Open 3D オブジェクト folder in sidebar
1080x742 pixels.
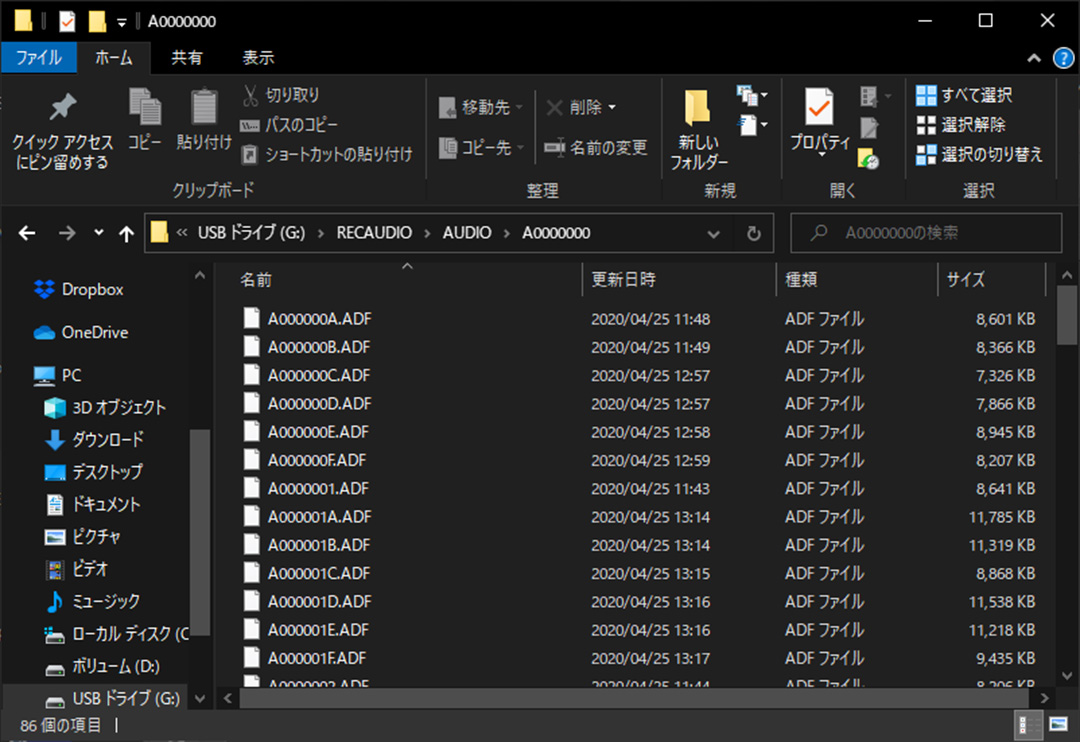(x=105, y=408)
